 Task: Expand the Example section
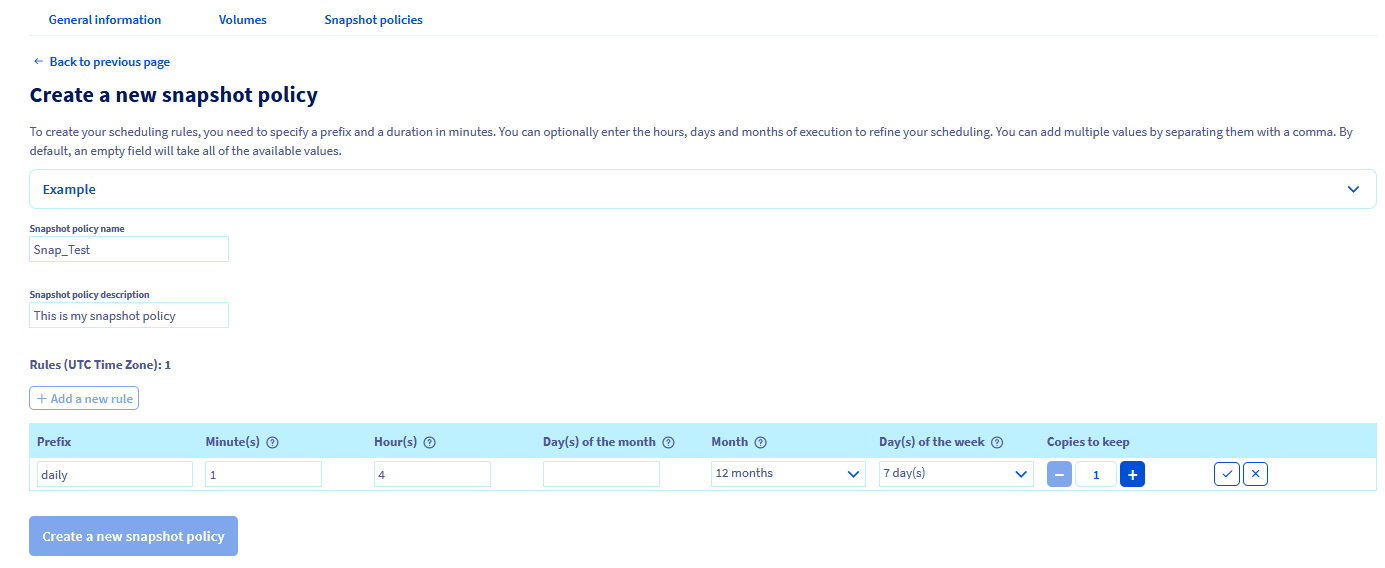click(x=702, y=189)
